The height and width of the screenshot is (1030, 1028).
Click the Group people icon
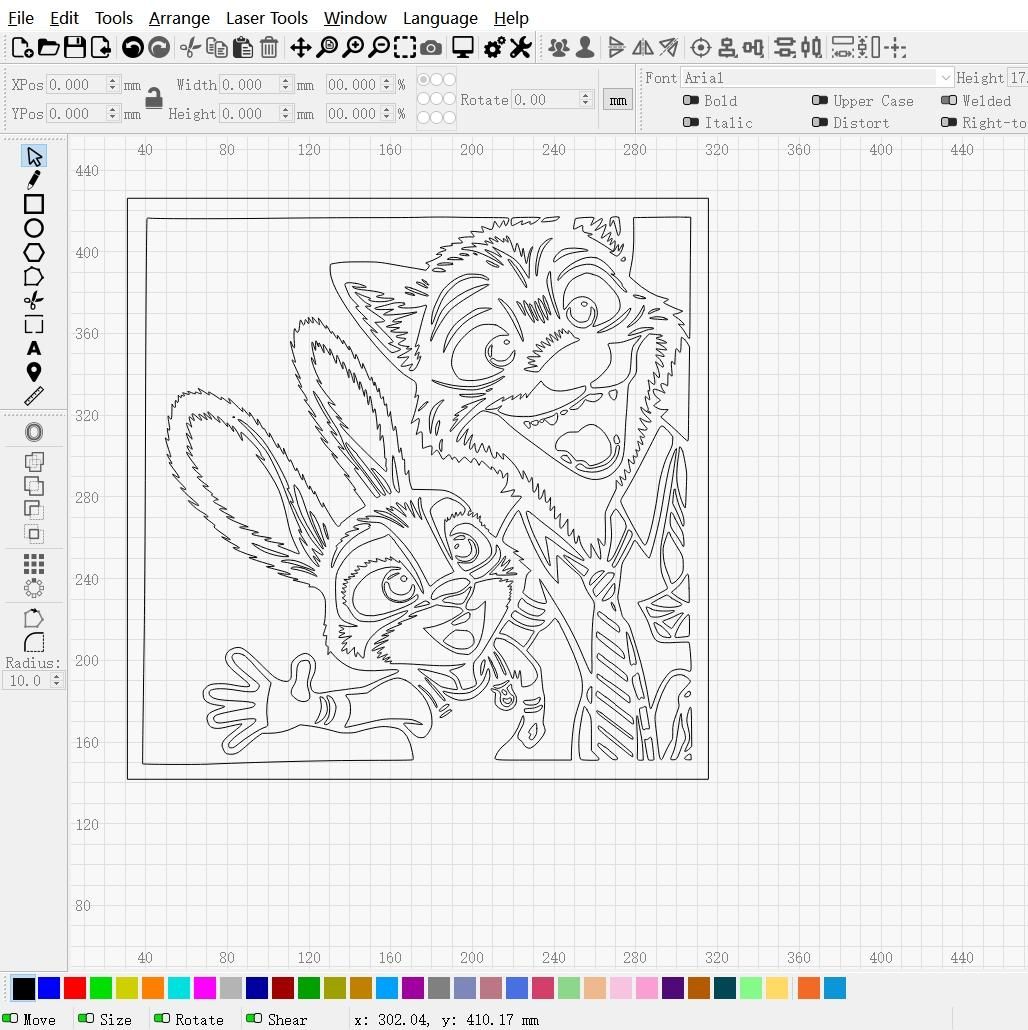[x=559, y=47]
